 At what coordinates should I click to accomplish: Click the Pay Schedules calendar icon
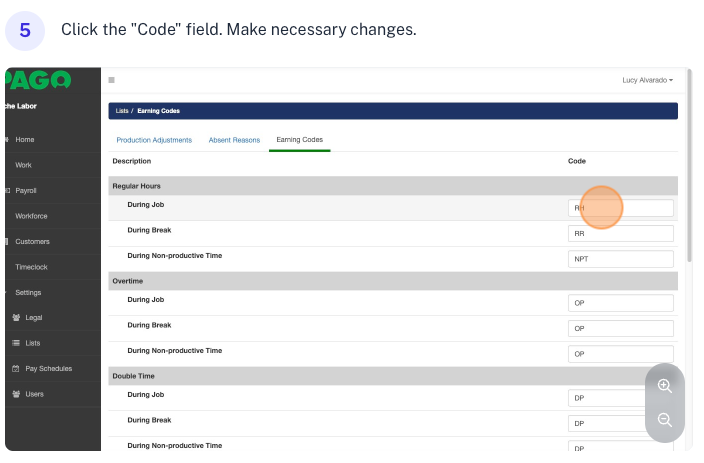click(16, 369)
